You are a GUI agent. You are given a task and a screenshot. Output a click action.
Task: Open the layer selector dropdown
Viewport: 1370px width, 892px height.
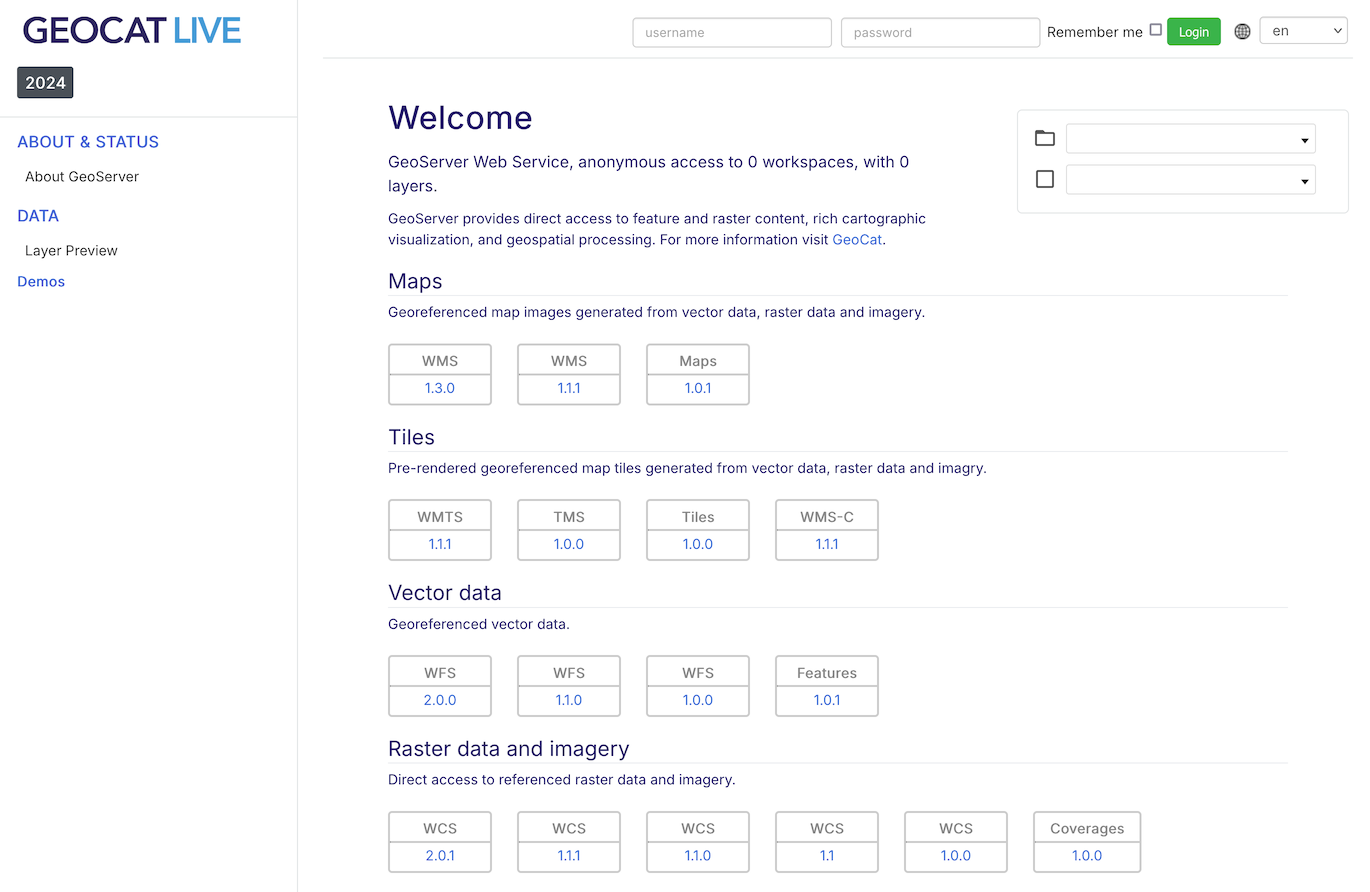click(1190, 180)
